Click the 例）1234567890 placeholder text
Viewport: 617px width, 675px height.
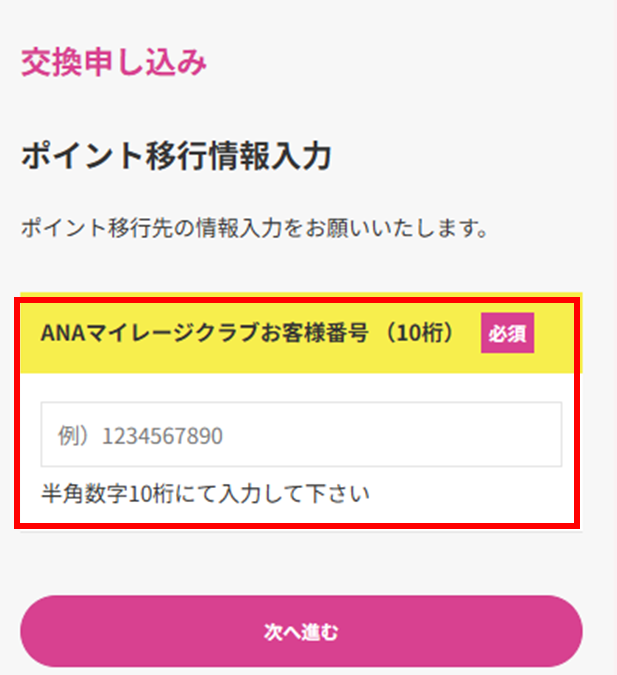(140, 436)
